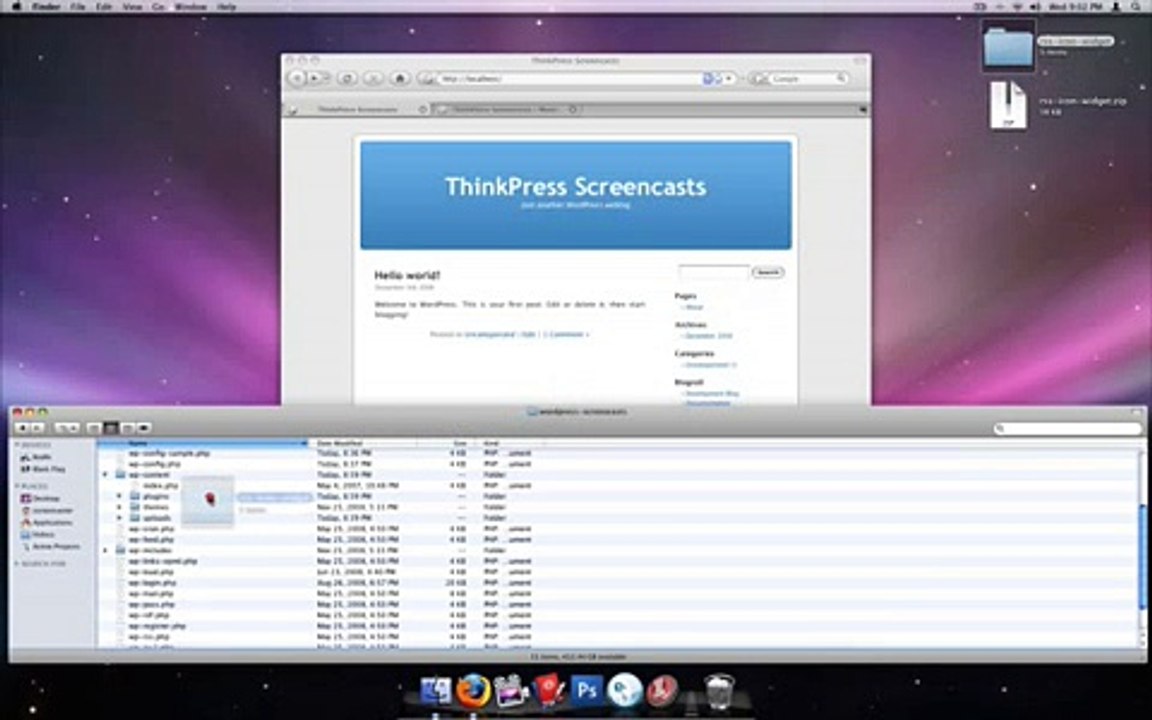Open the Apple menu
The image size is (1152, 720).
click(x=16, y=6)
